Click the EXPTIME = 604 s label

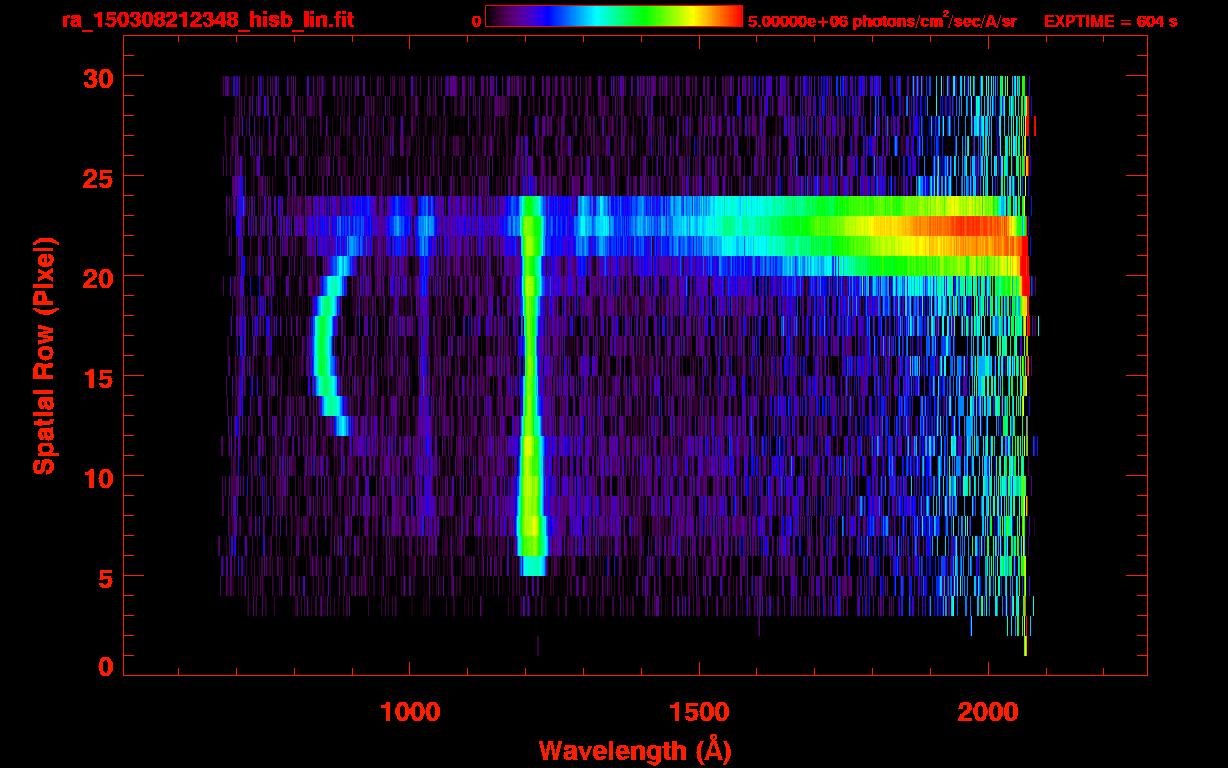pyautogui.click(x=1110, y=21)
